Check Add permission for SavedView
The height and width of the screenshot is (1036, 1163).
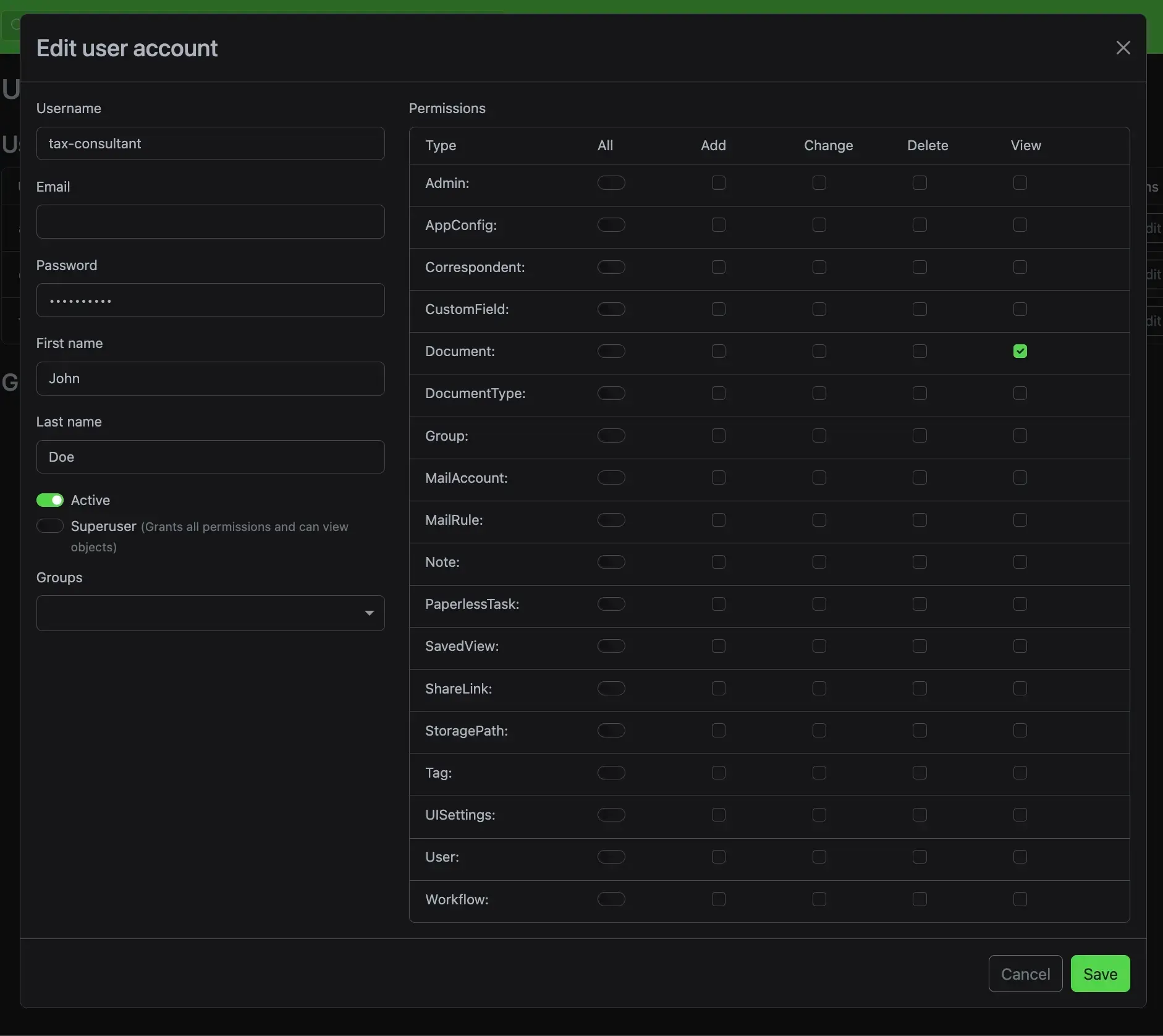719,646
